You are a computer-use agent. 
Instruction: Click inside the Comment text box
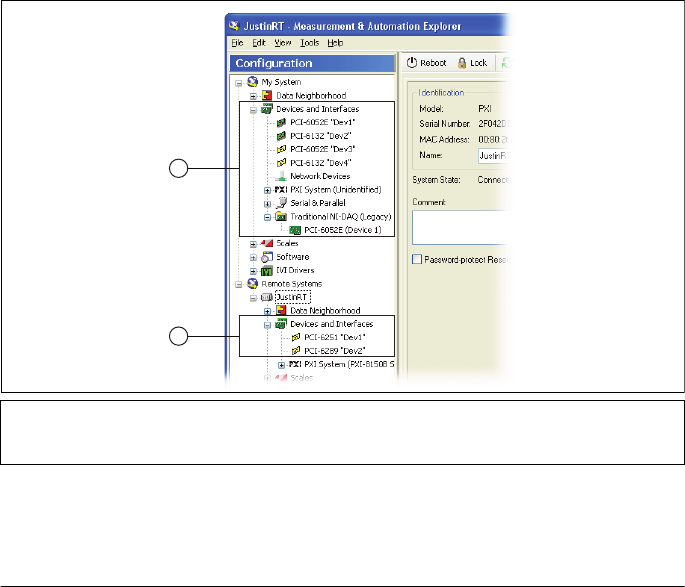461,228
